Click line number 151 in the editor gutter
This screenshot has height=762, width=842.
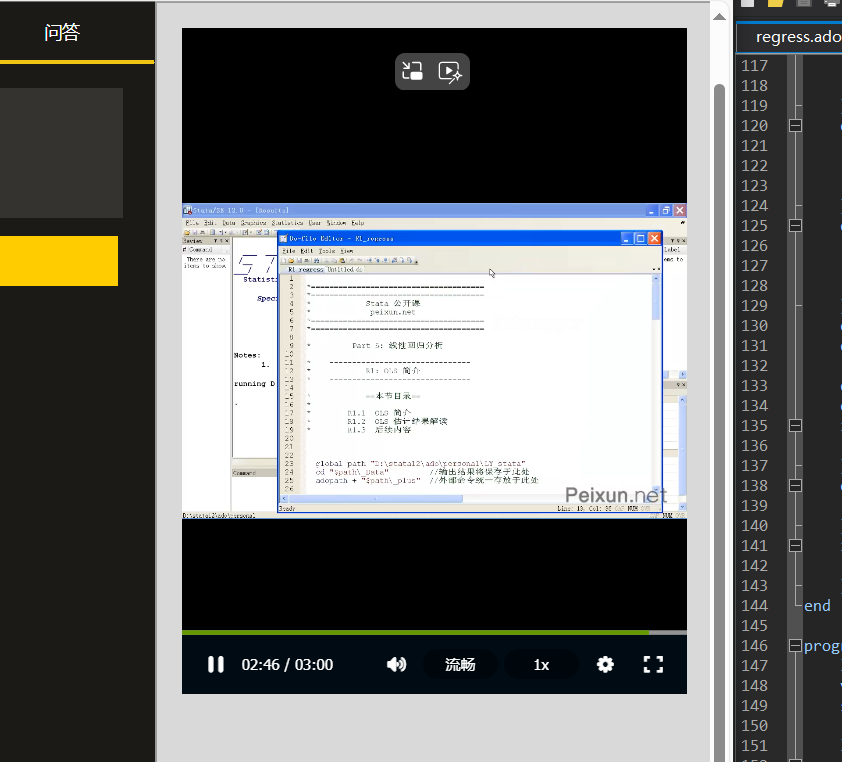754,745
